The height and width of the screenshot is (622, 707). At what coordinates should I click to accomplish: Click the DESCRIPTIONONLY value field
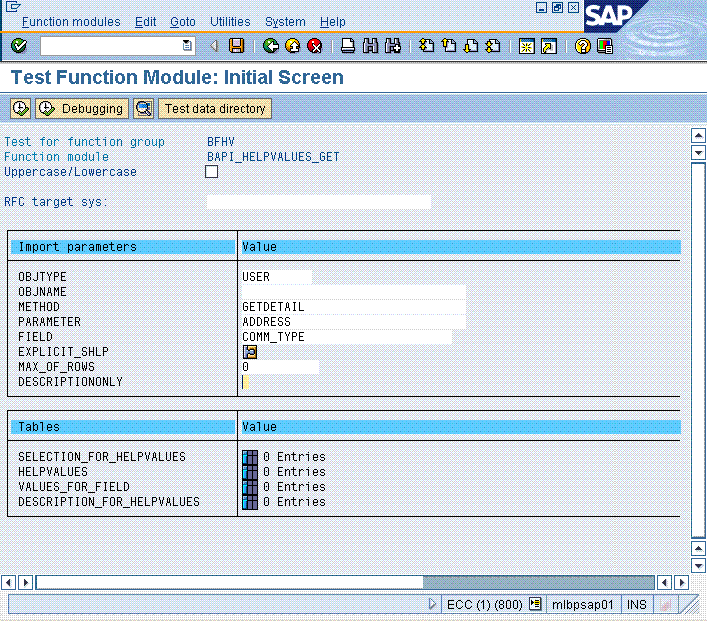tap(246, 382)
